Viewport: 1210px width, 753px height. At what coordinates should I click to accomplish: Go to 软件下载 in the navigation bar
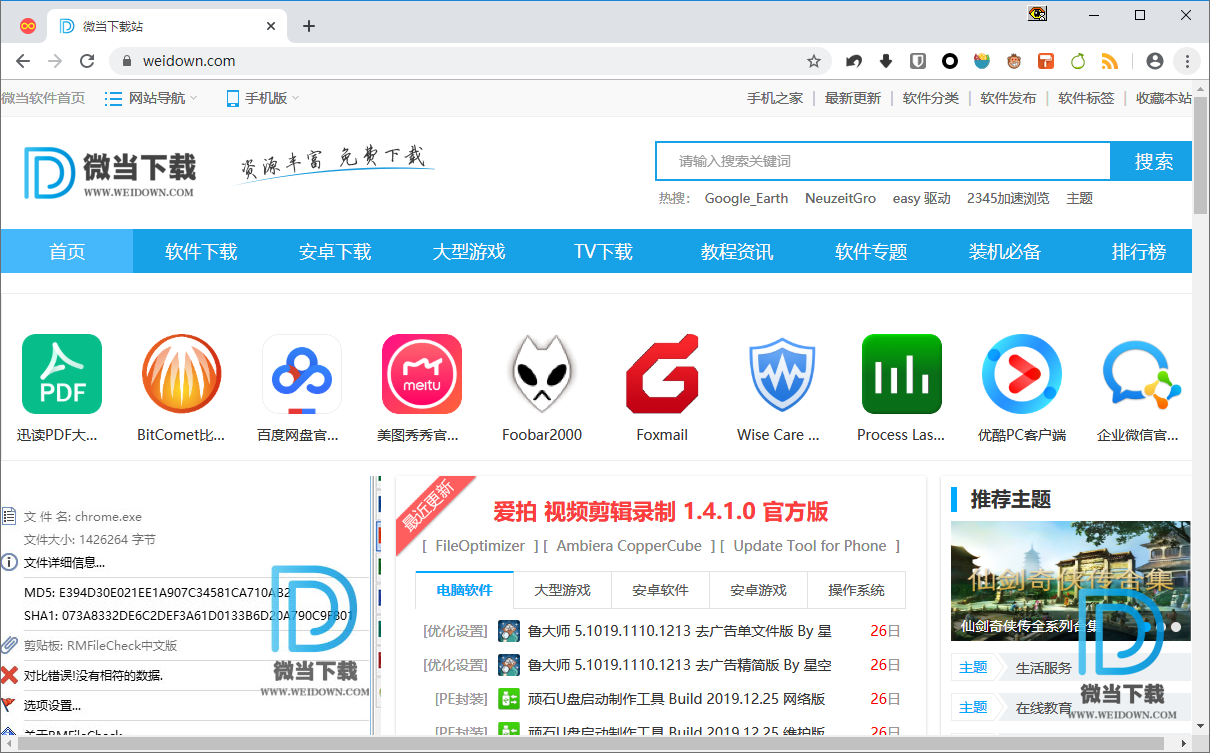[x=201, y=251]
